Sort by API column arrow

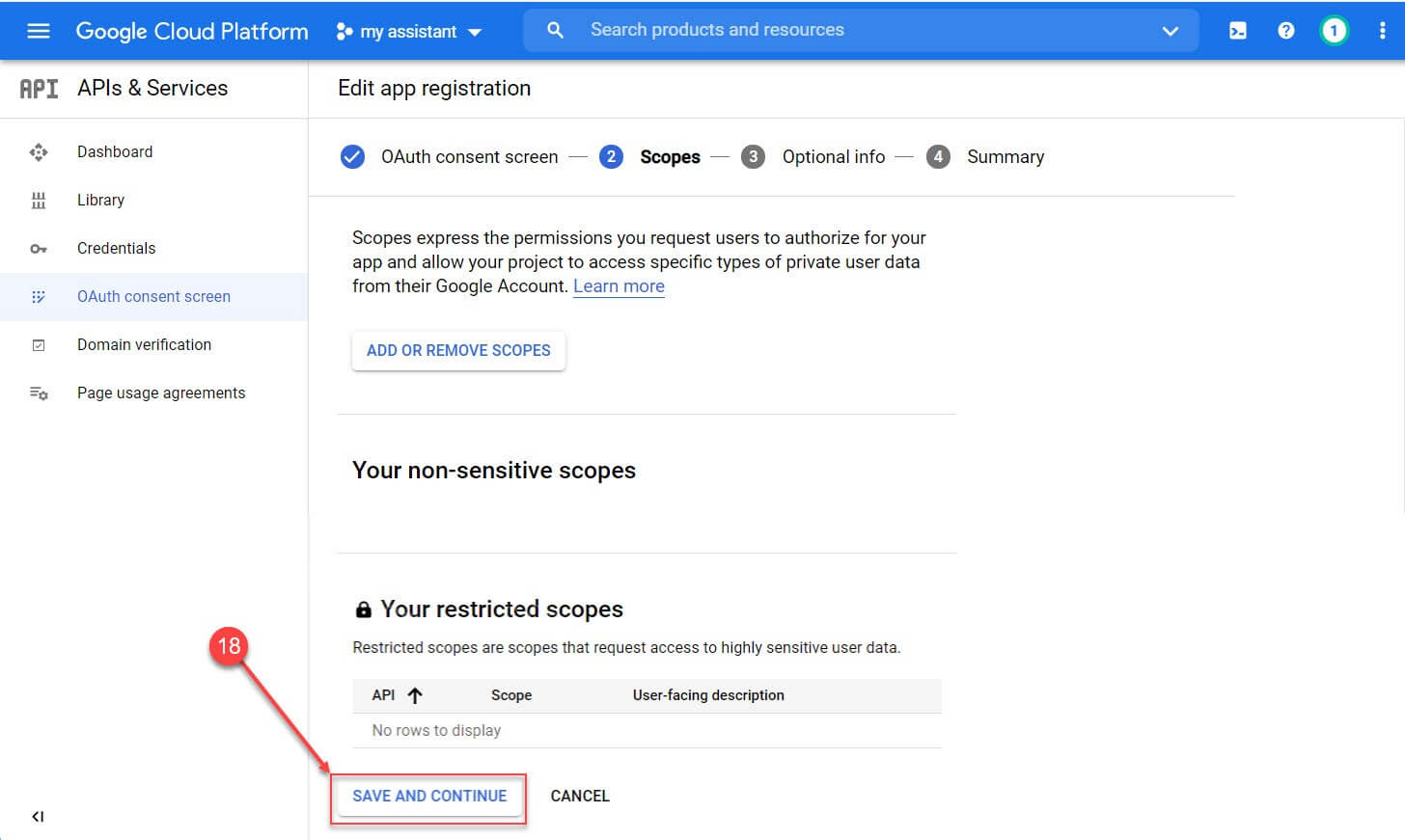click(415, 695)
